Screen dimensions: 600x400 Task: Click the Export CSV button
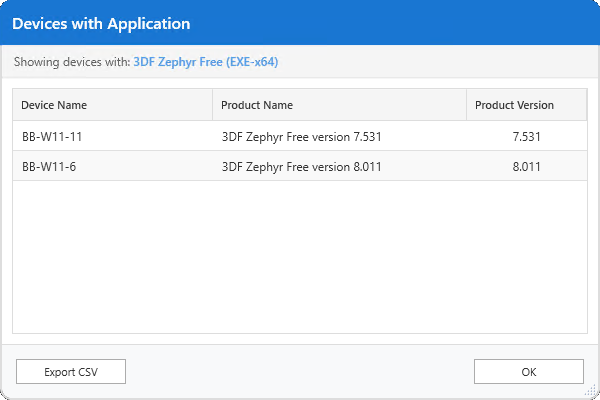[x=71, y=371]
